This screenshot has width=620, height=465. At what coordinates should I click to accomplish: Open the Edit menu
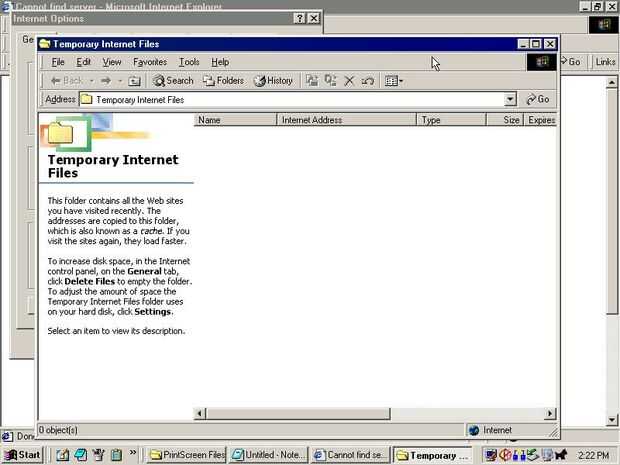tap(83, 62)
